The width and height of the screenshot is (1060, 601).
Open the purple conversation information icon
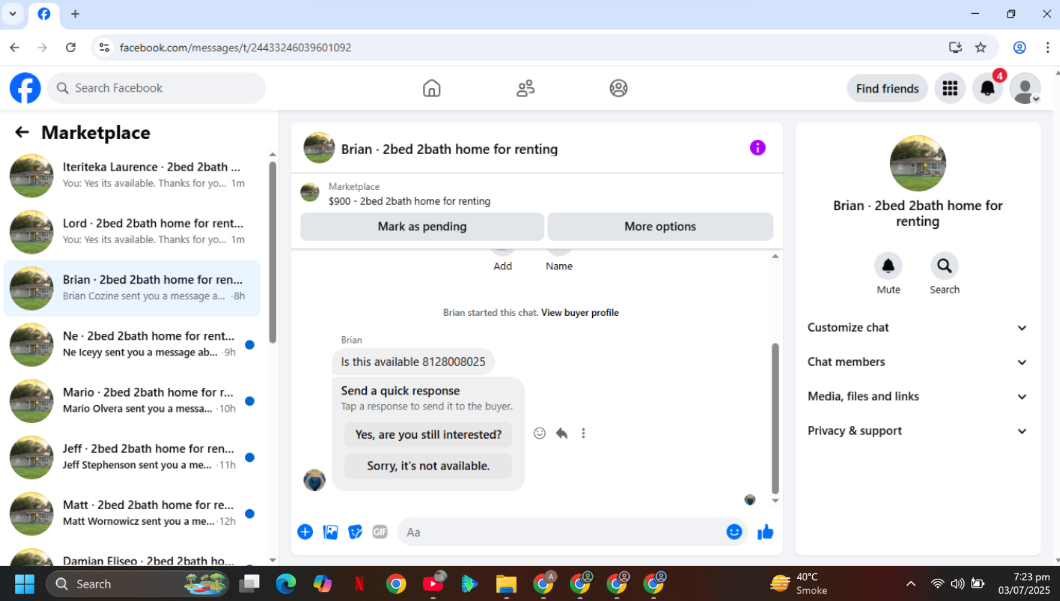757,148
